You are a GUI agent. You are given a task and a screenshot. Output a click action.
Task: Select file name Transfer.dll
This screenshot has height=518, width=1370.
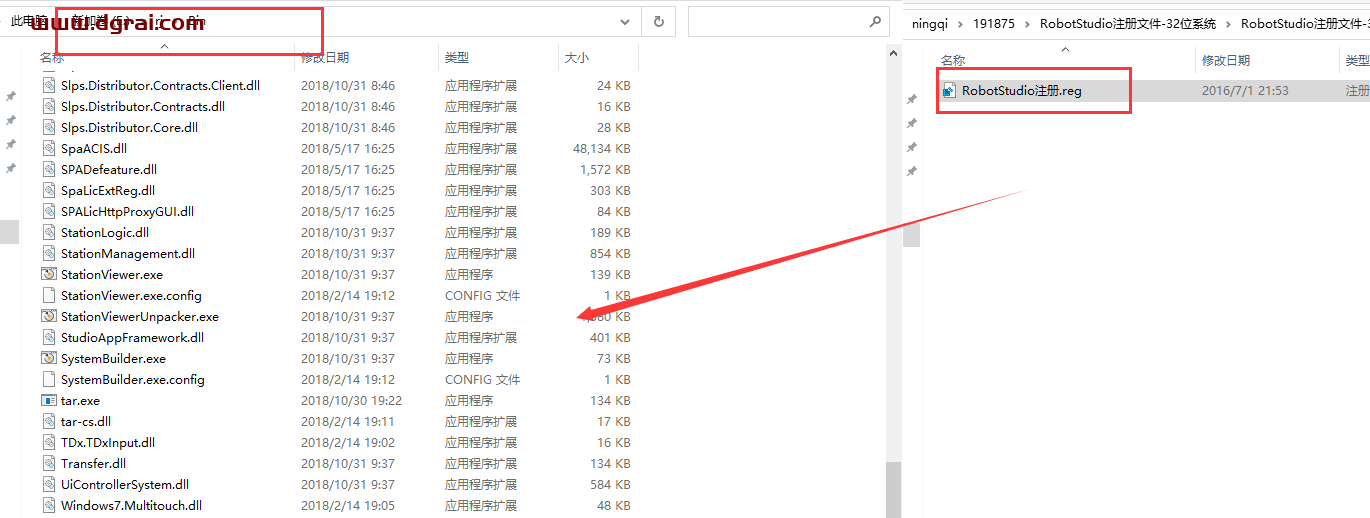(x=94, y=464)
